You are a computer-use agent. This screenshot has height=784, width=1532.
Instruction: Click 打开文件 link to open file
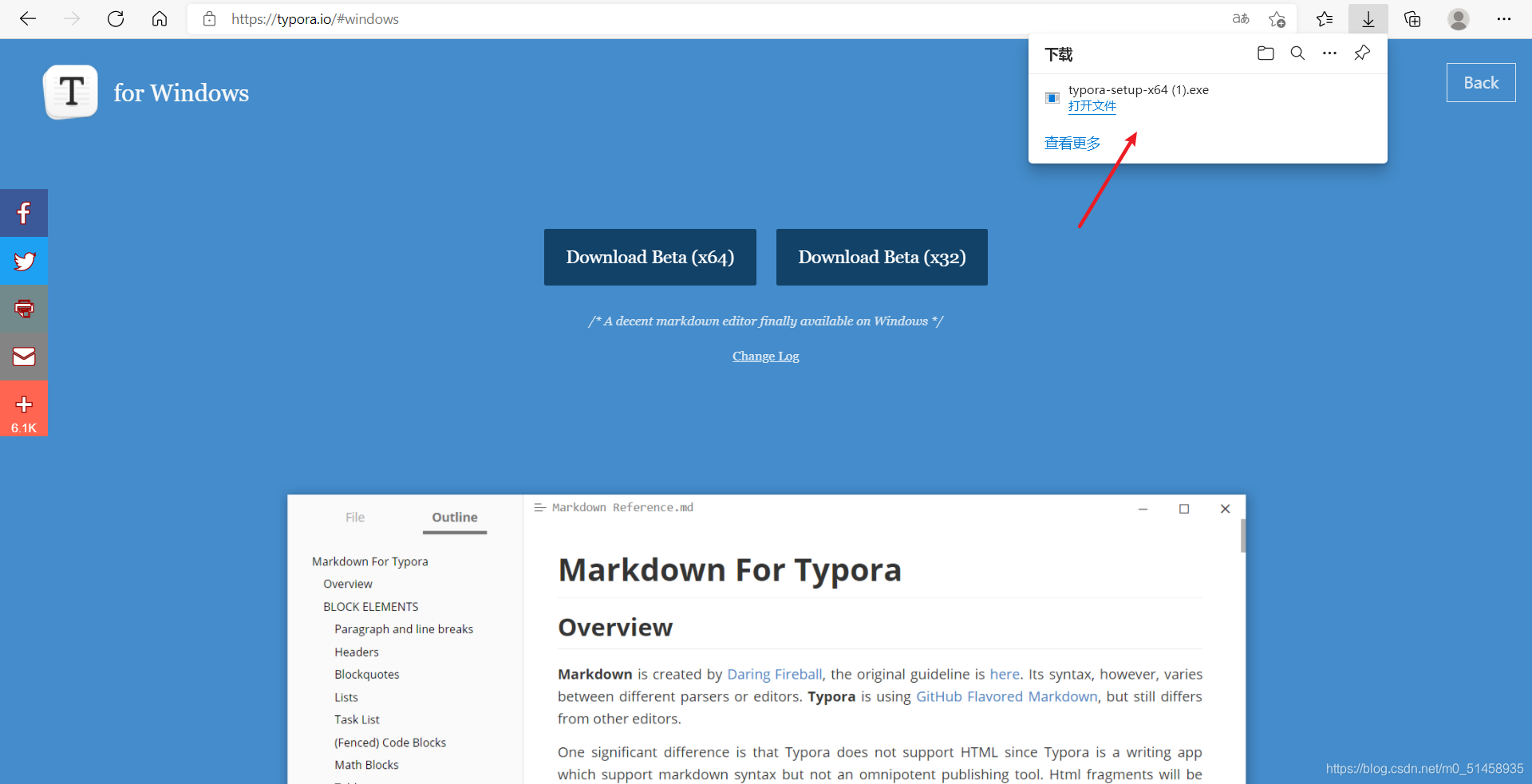click(1092, 105)
